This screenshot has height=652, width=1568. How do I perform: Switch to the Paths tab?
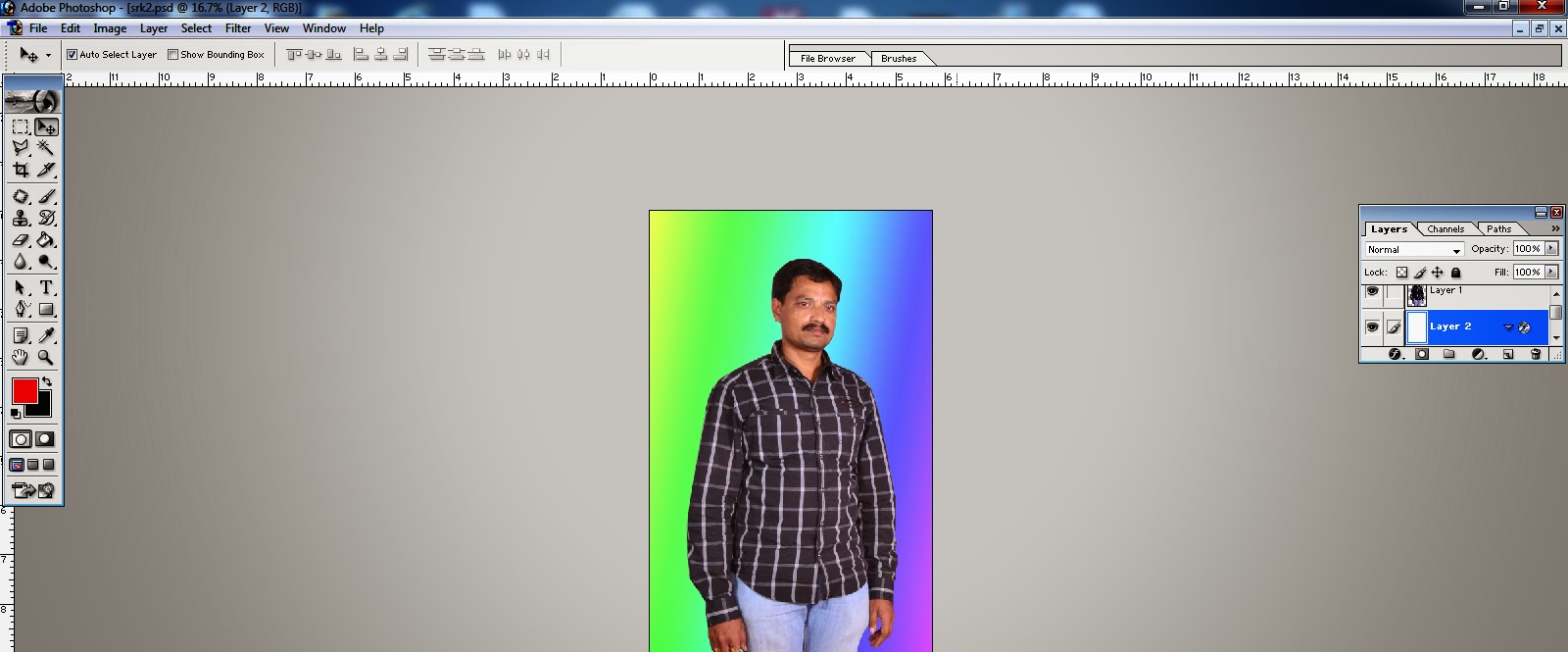coord(1499,229)
